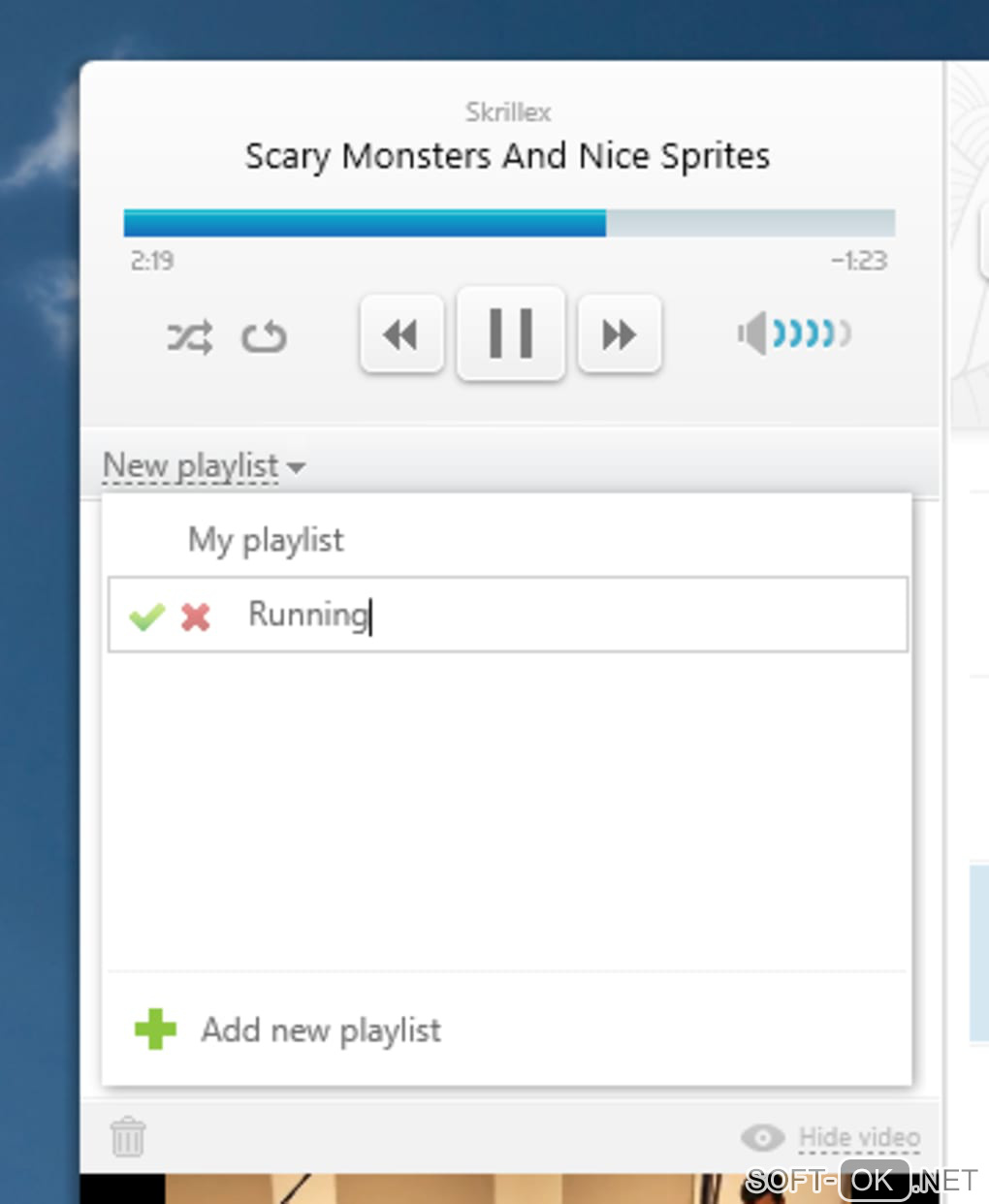Image resolution: width=989 pixels, height=1204 pixels.
Task: Adjust the blue volume level bars
Action: tap(811, 334)
